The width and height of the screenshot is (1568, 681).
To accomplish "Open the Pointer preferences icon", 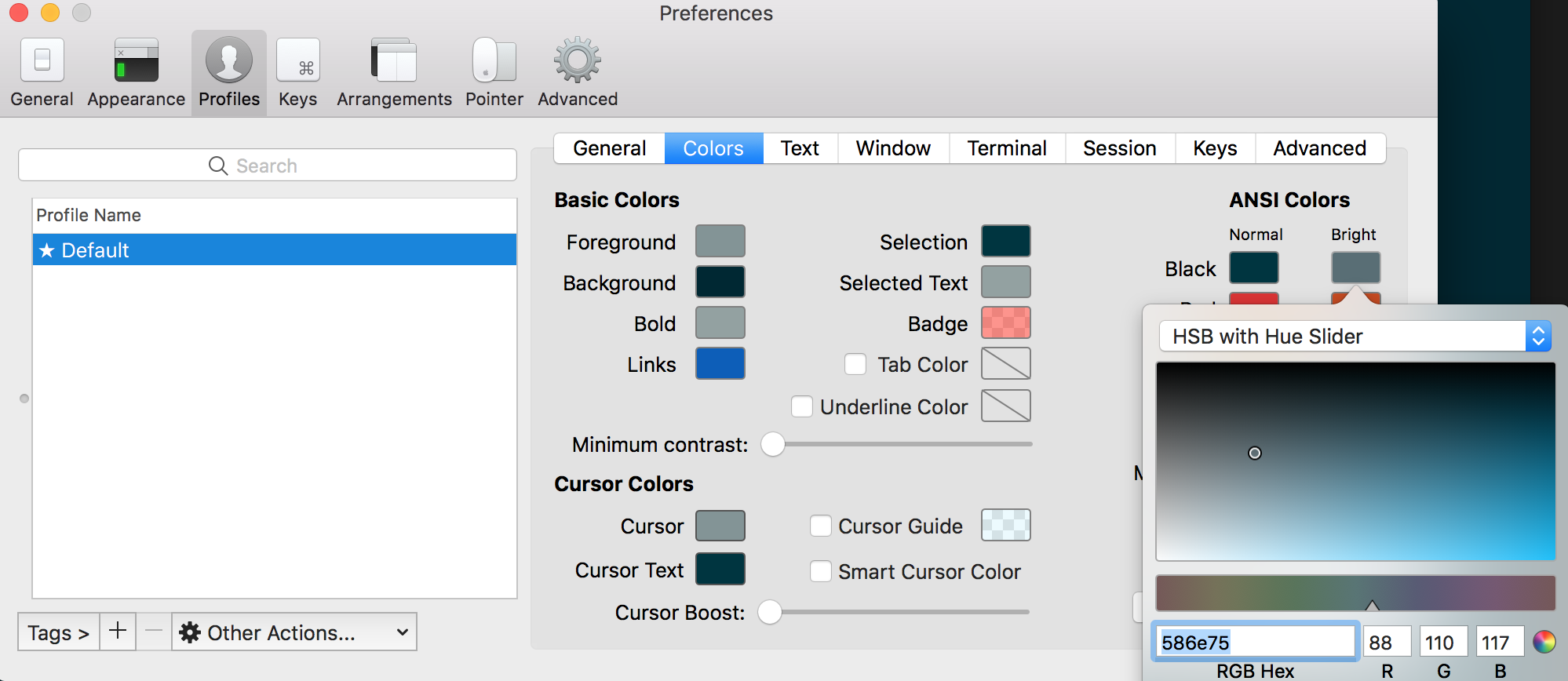I will 494,60.
